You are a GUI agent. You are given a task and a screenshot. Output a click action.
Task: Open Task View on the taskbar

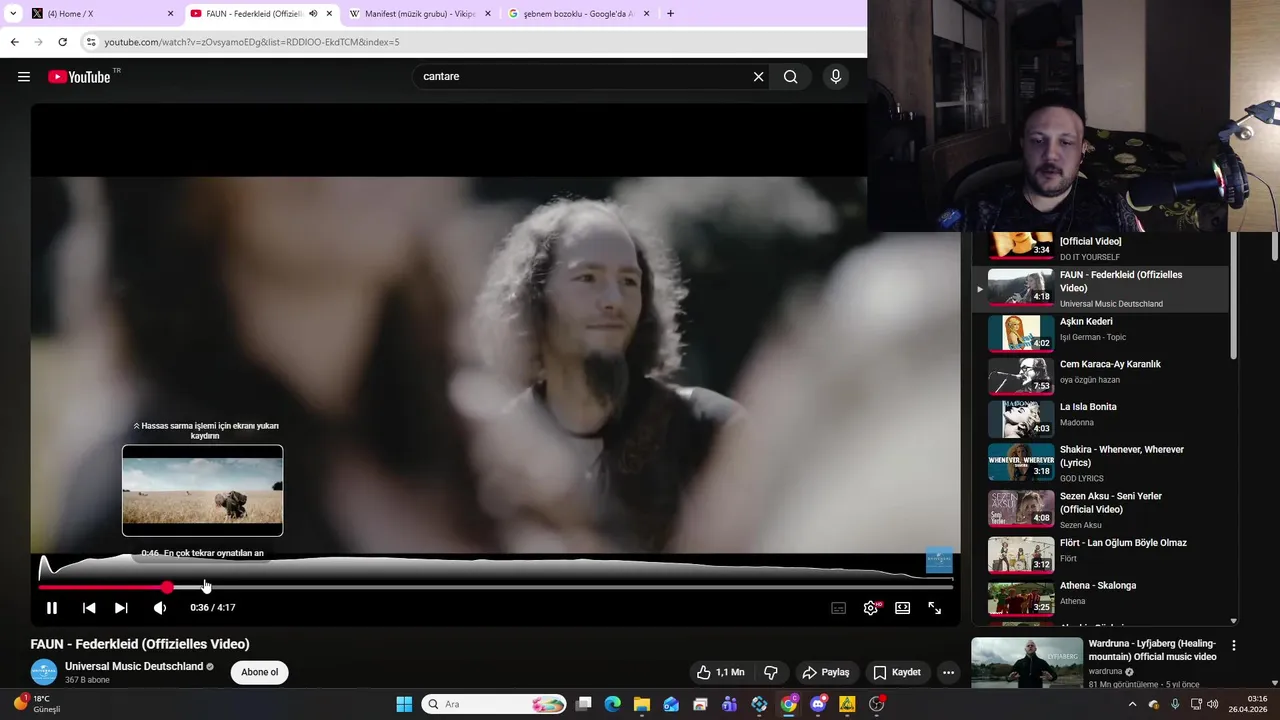584,704
